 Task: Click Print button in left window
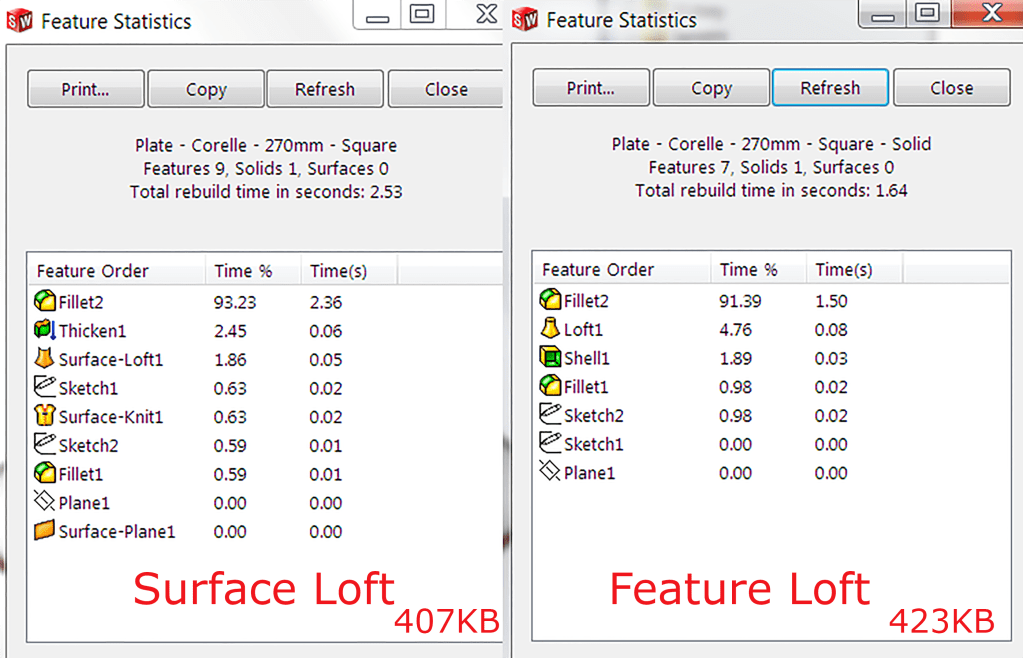click(86, 89)
